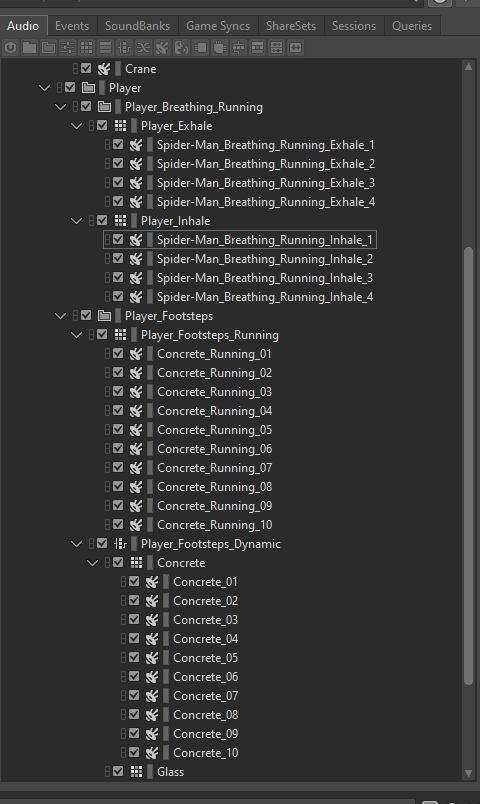This screenshot has height=804, width=480.
Task: Open the Sessions tab
Action: tap(354, 26)
